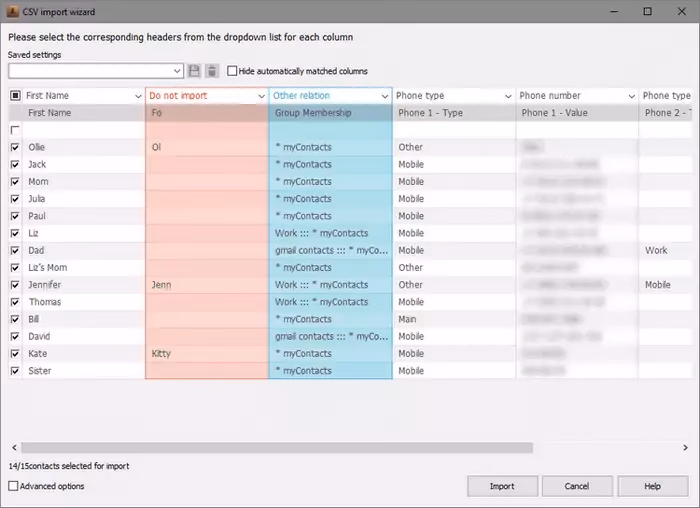Uncheck the checkbox for Jack
This screenshot has height=508, width=700.
tap(15, 164)
